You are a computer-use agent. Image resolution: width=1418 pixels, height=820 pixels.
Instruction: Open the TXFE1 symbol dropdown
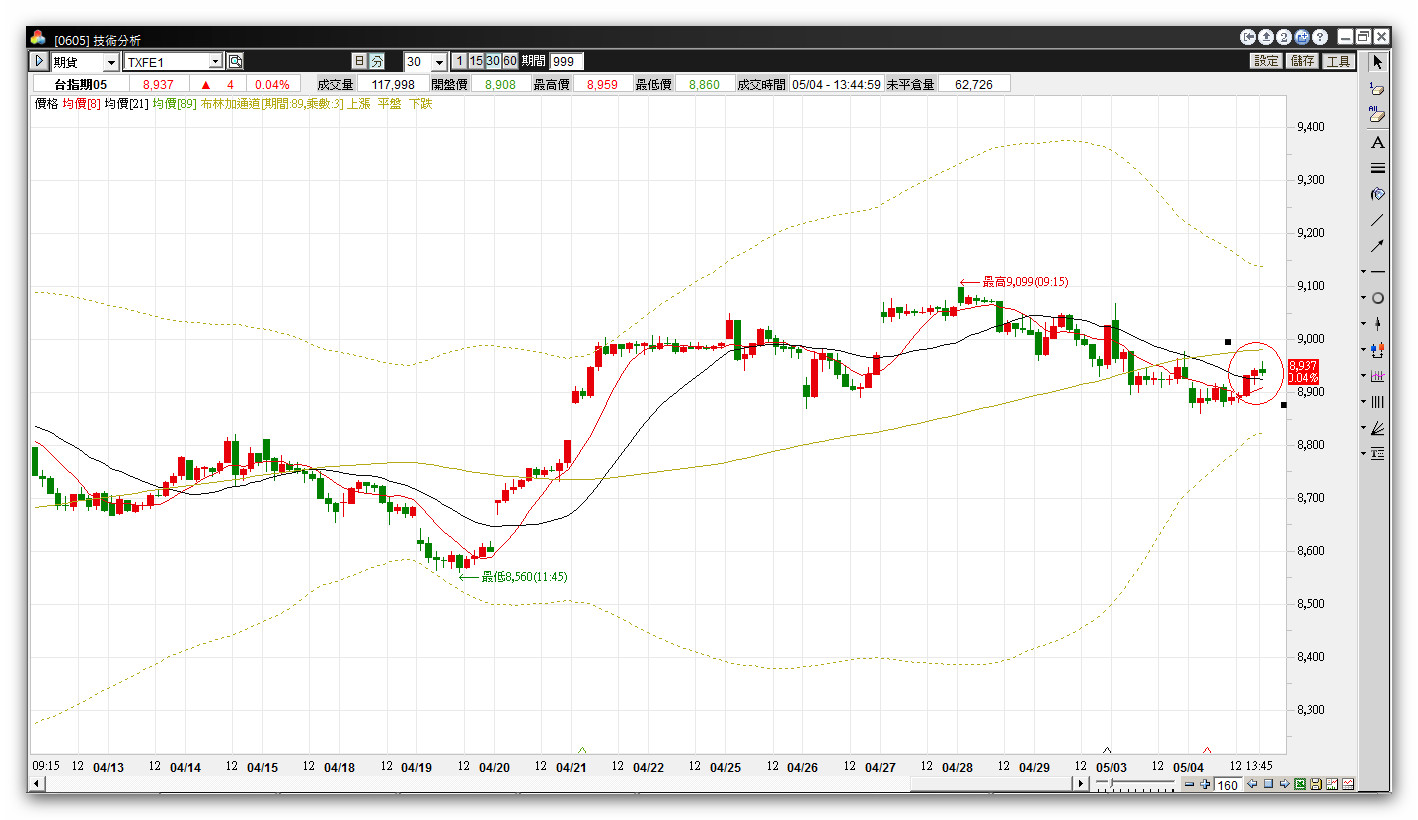tap(215, 62)
